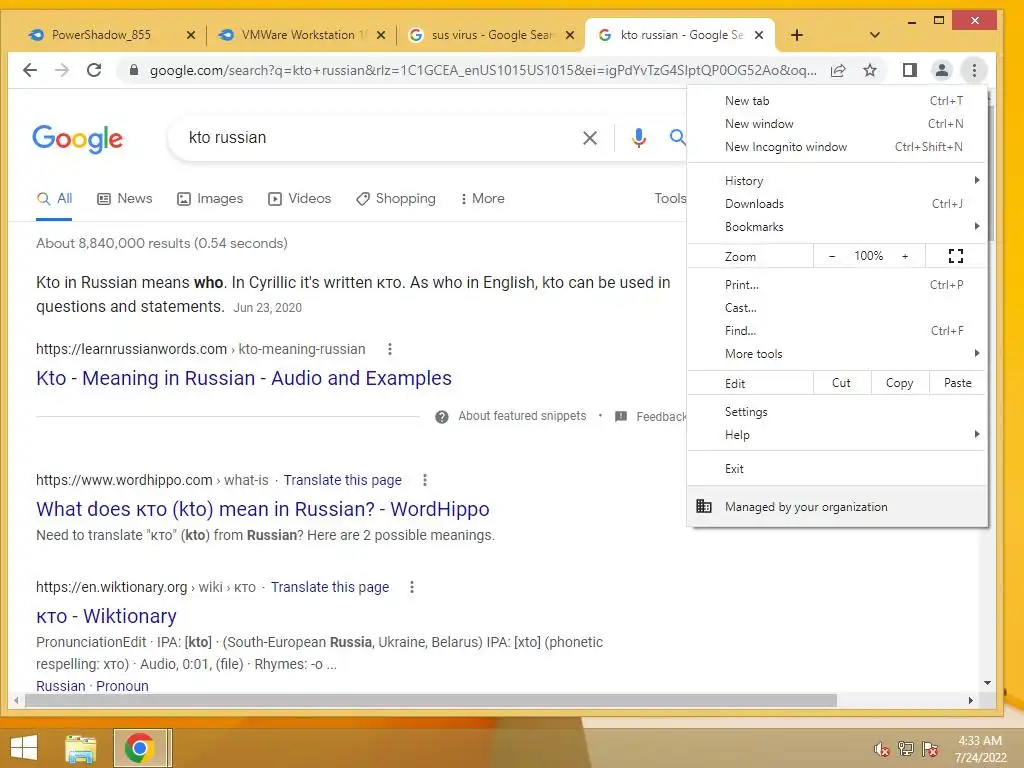
Task: Click the address bar URL
Action: pyautogui.click(x=483, y=71)
